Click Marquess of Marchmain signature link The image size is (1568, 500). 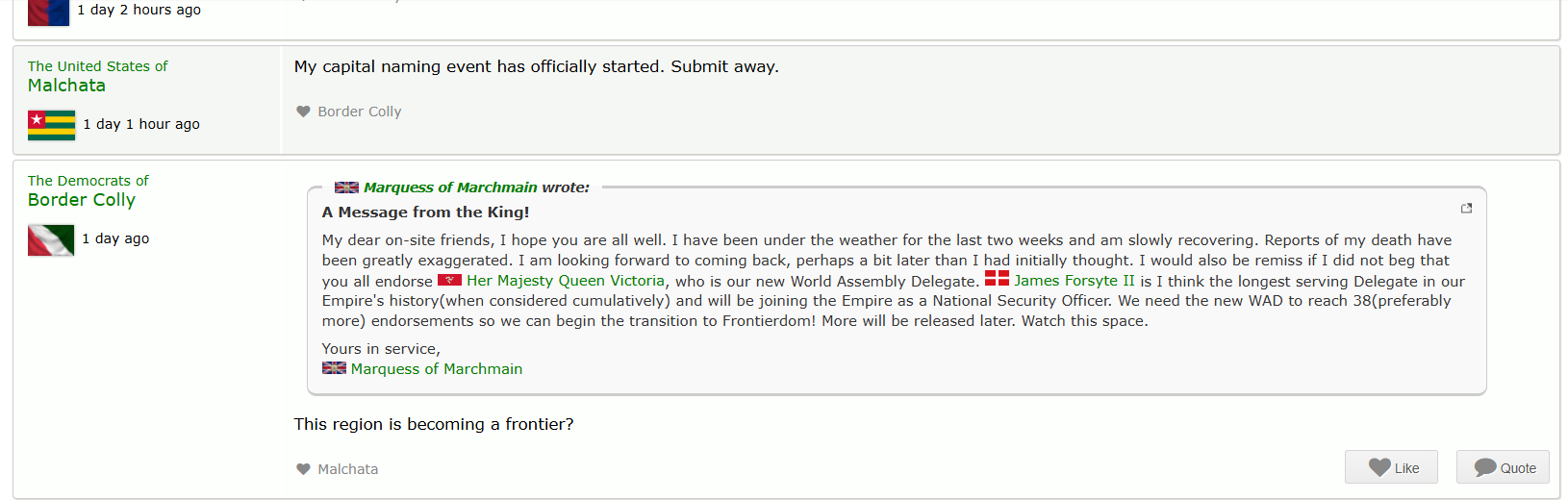point(436,369)
